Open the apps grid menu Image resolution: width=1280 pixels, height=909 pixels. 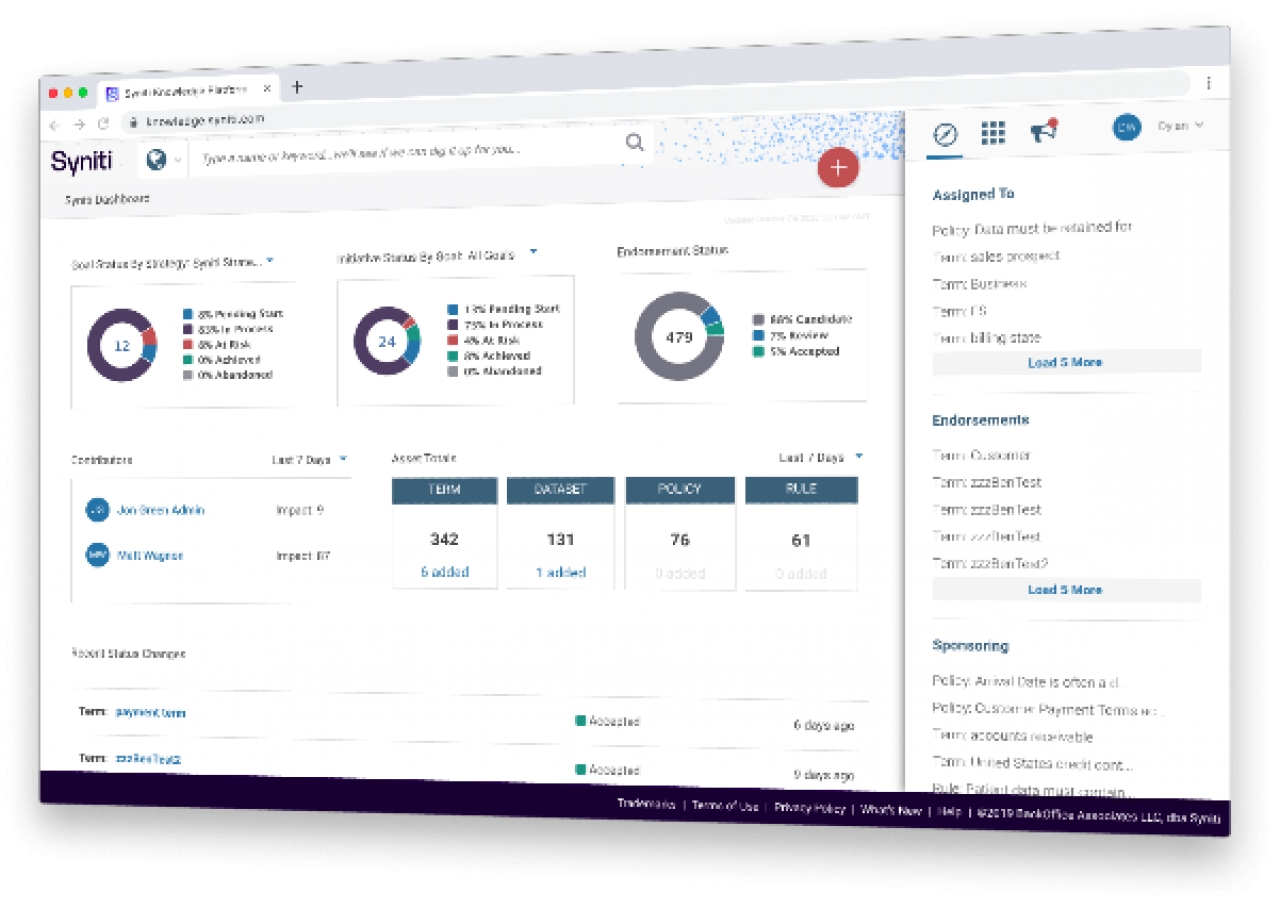995,131
